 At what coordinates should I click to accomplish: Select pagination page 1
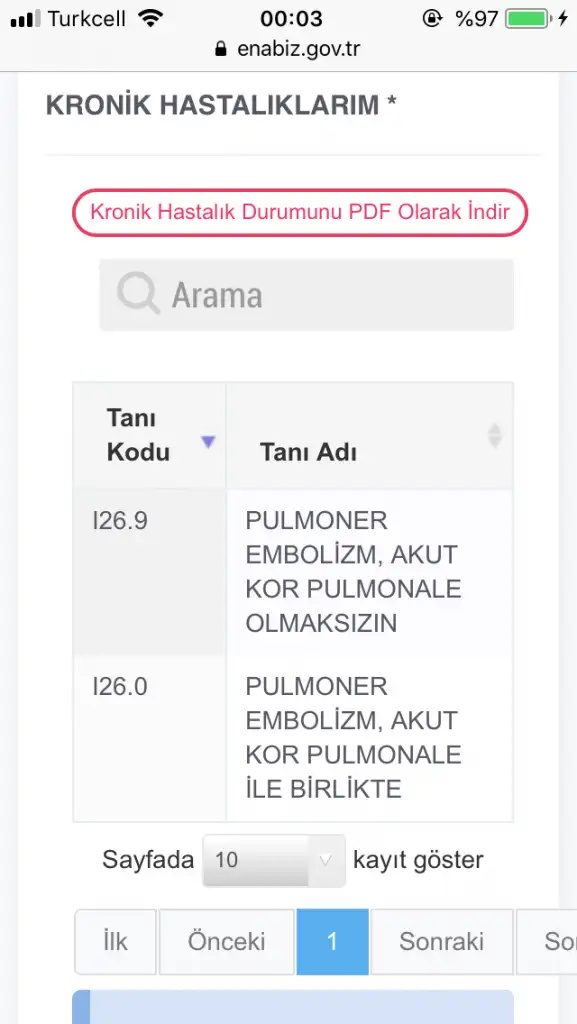[332, 942]
